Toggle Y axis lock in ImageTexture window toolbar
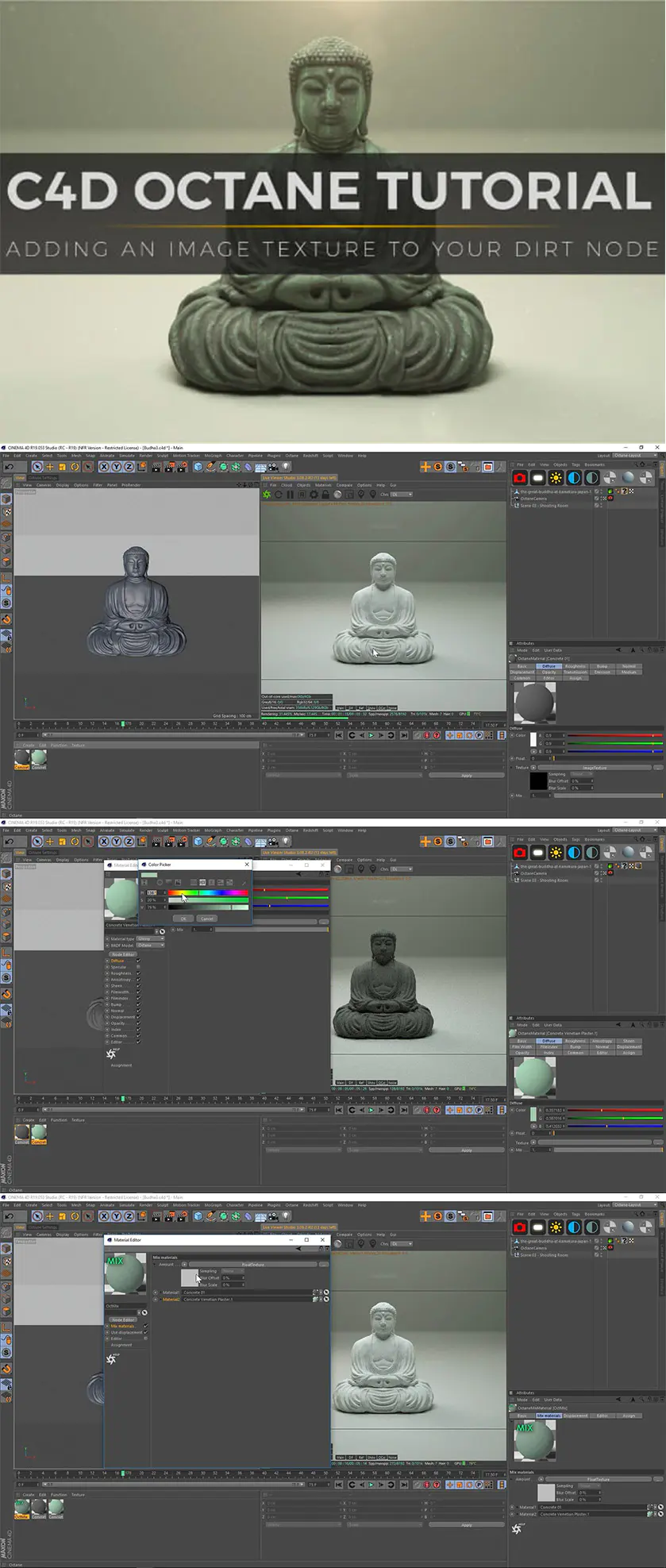 [117, 467]
